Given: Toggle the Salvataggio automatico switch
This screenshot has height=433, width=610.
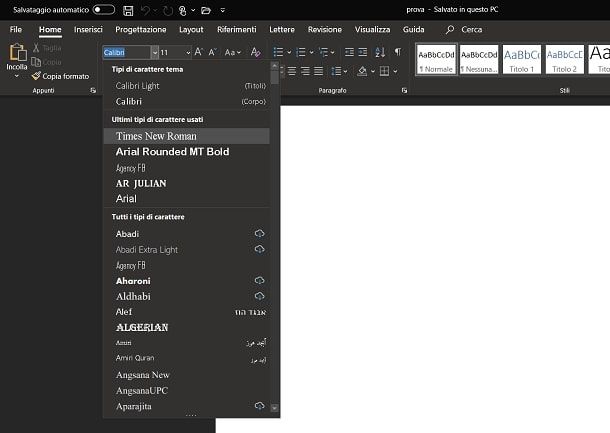Looking at the screenshot, I should (x=104, y=10).
